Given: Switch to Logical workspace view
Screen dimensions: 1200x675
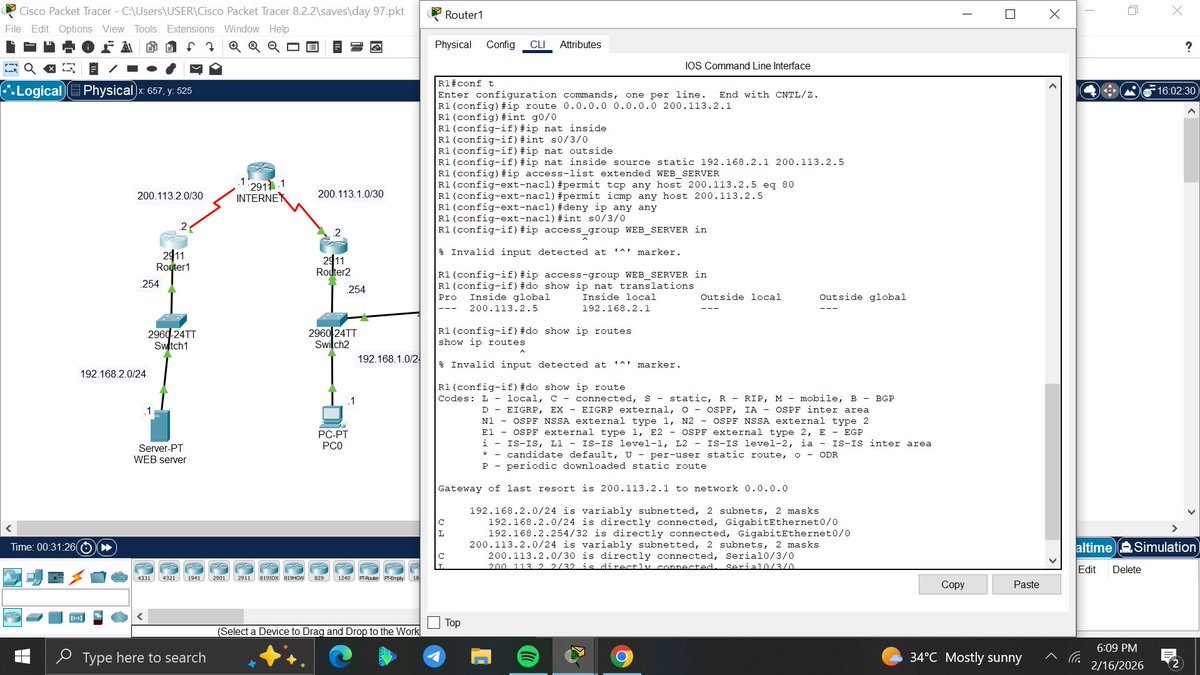Looking at the screenshot, I should [34, 90].
